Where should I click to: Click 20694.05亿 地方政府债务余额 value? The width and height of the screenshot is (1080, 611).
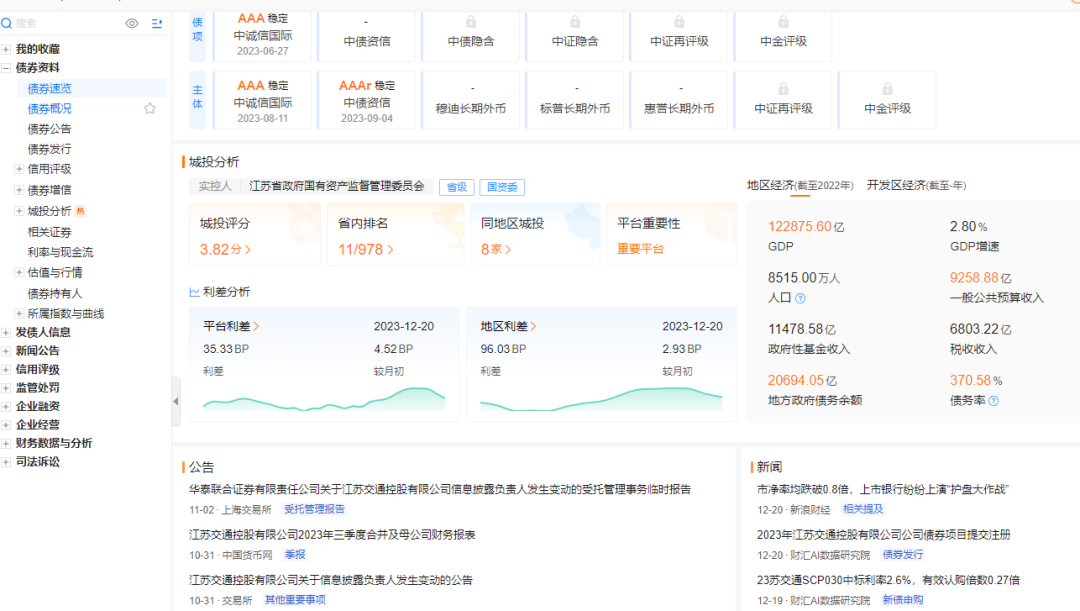(x=802, y=380)
